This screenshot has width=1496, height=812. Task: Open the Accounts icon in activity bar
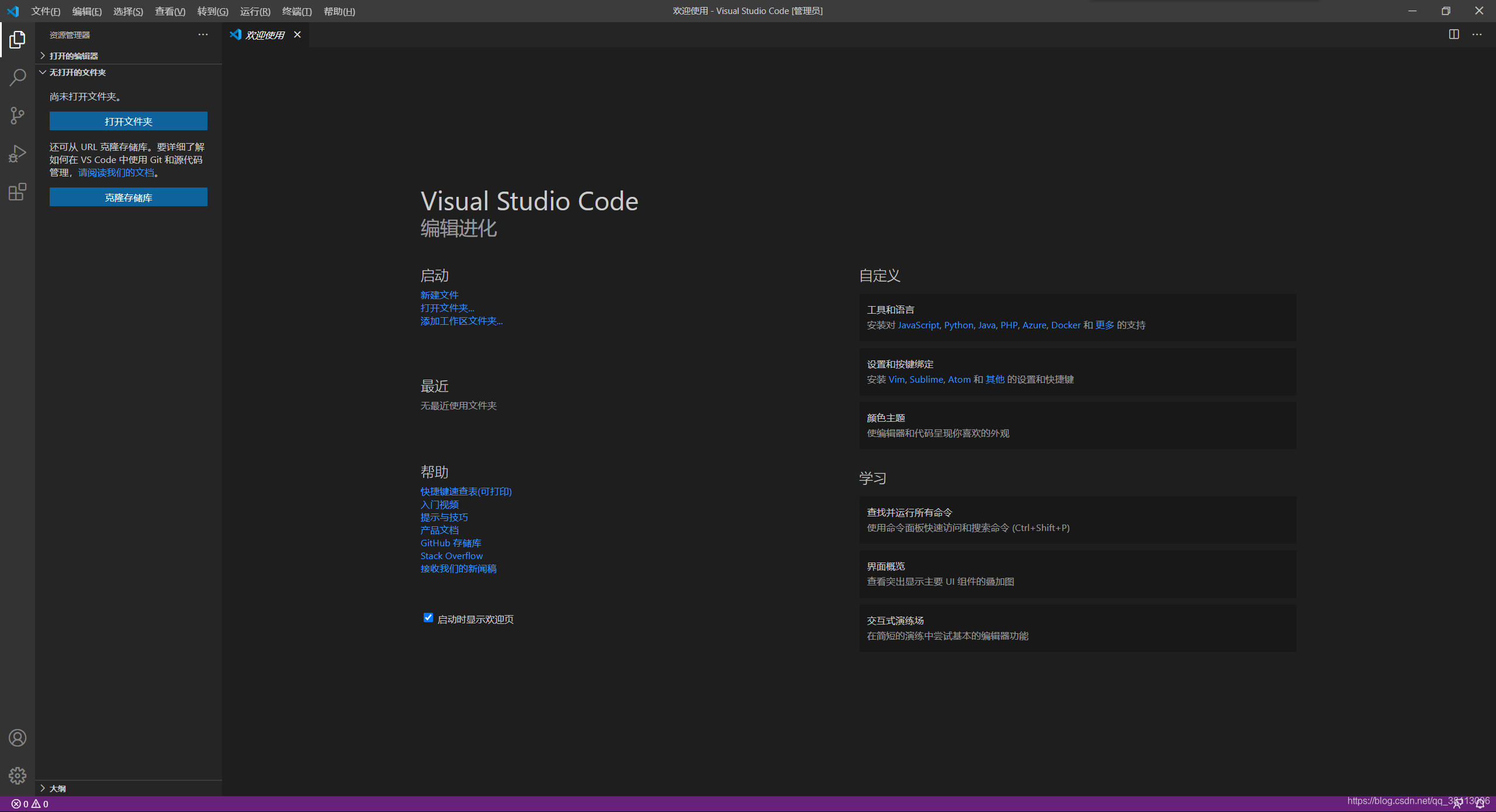coord(18,738)
